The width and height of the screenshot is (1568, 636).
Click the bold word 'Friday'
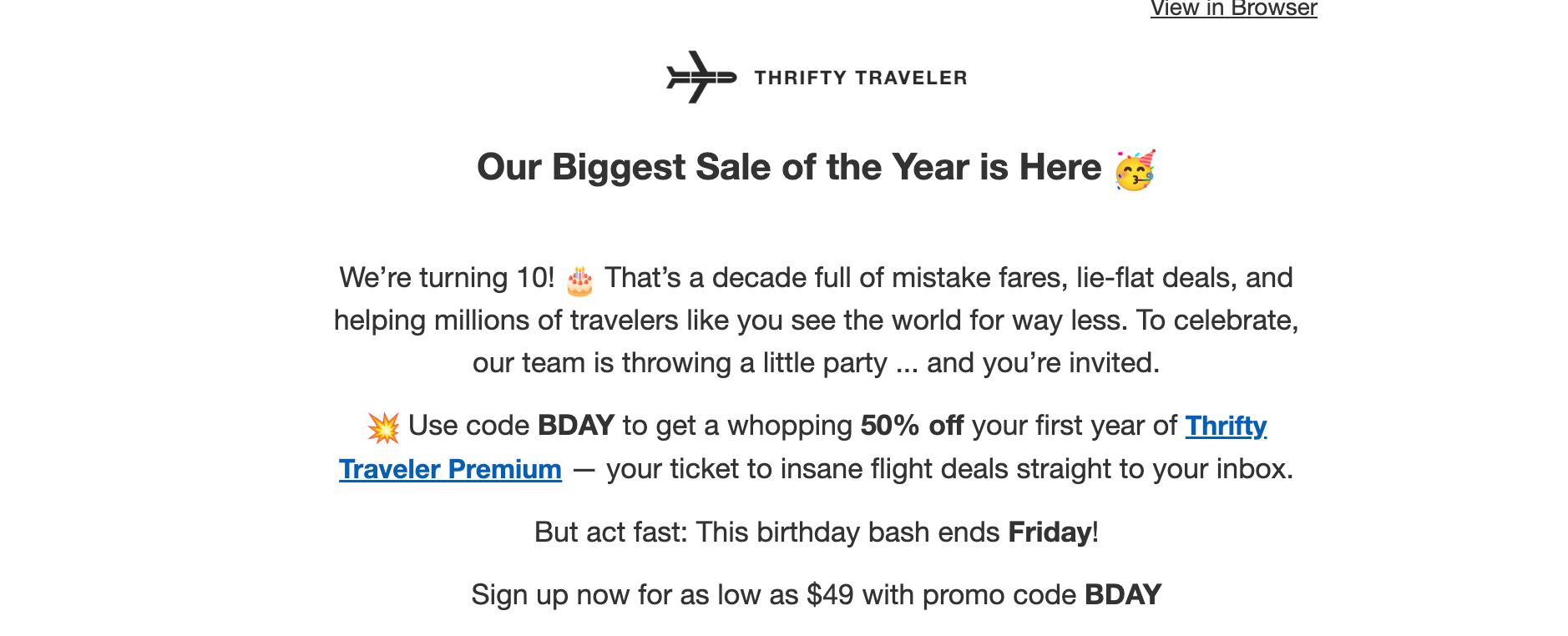pyautogui.click(x=1050, y=533)
